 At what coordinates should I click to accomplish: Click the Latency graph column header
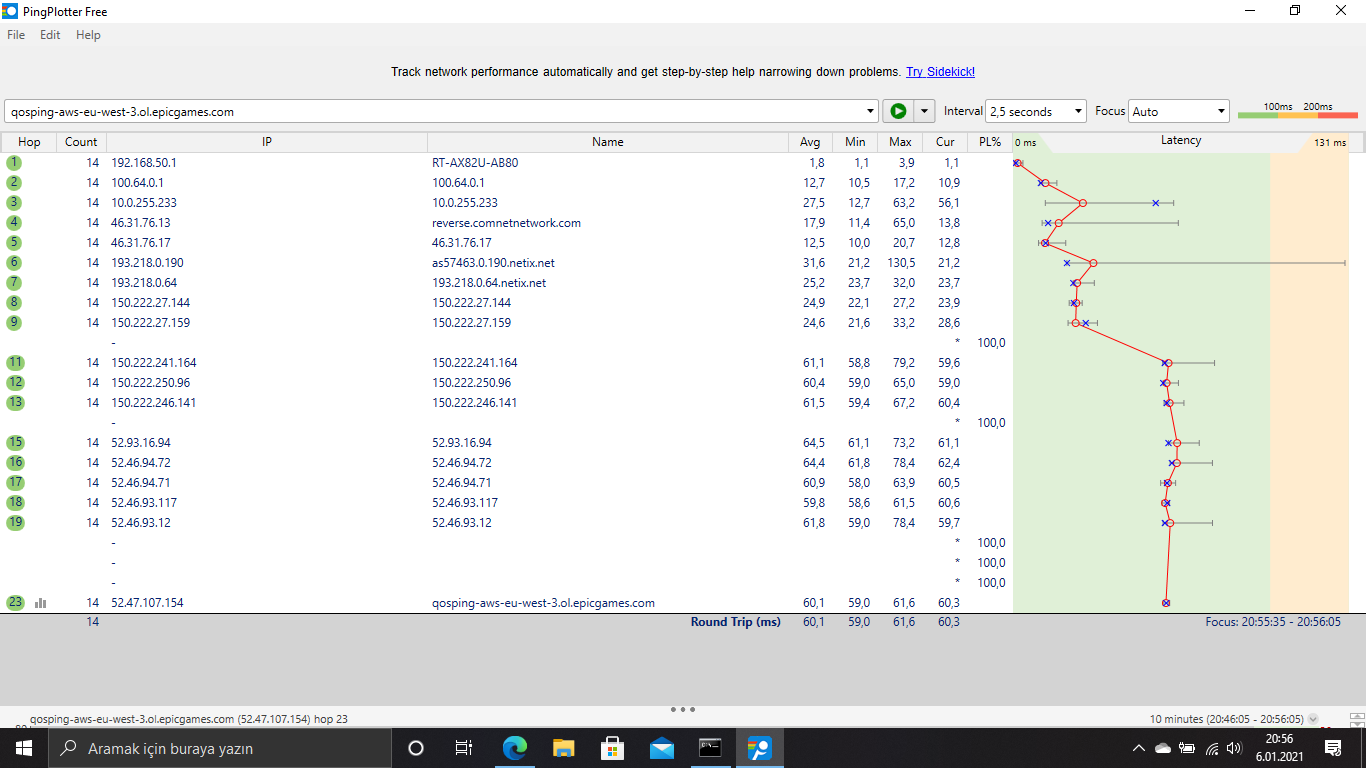pos(1181,142)
